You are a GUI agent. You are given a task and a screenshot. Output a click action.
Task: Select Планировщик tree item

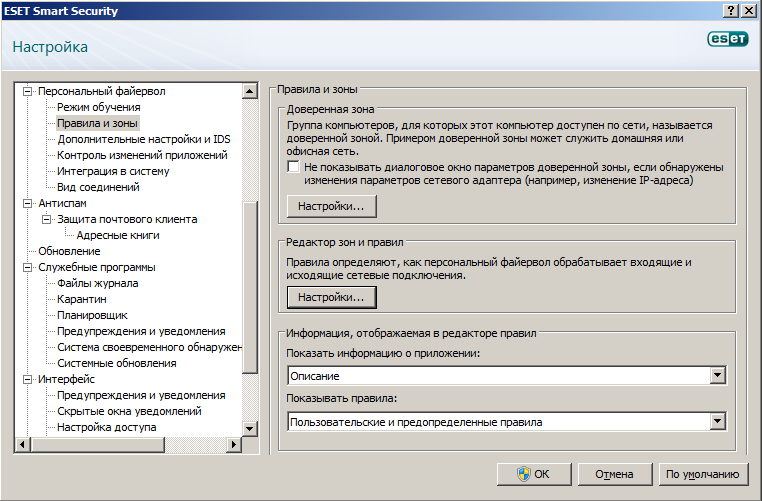(92, 315)
